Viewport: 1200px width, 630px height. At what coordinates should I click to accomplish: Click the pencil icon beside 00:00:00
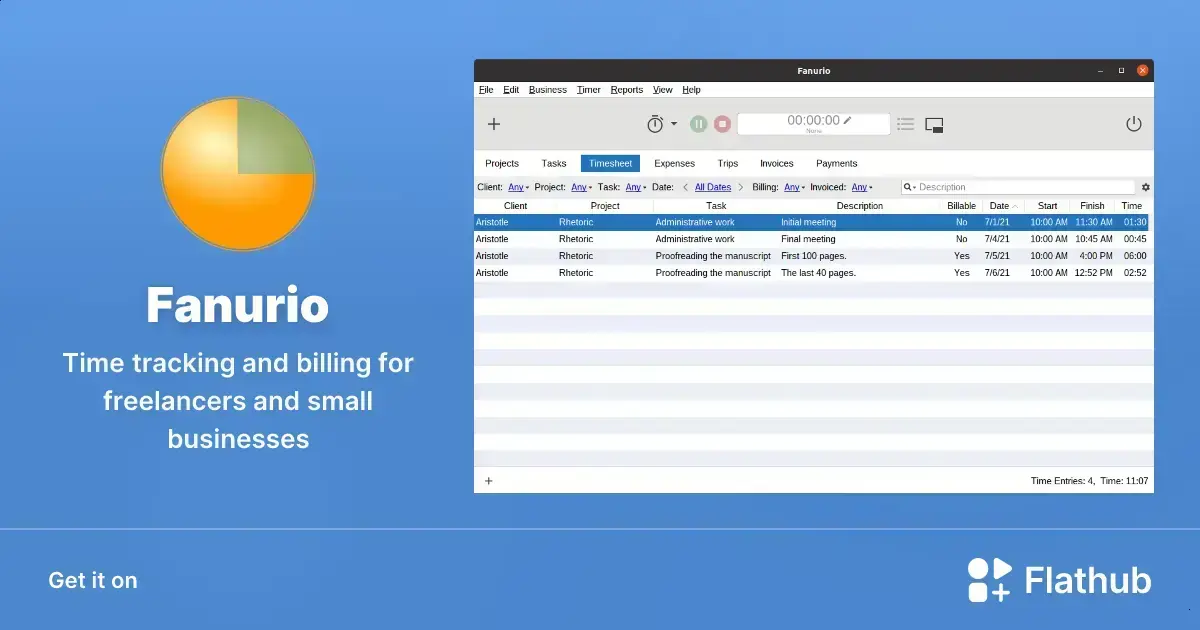848,120
